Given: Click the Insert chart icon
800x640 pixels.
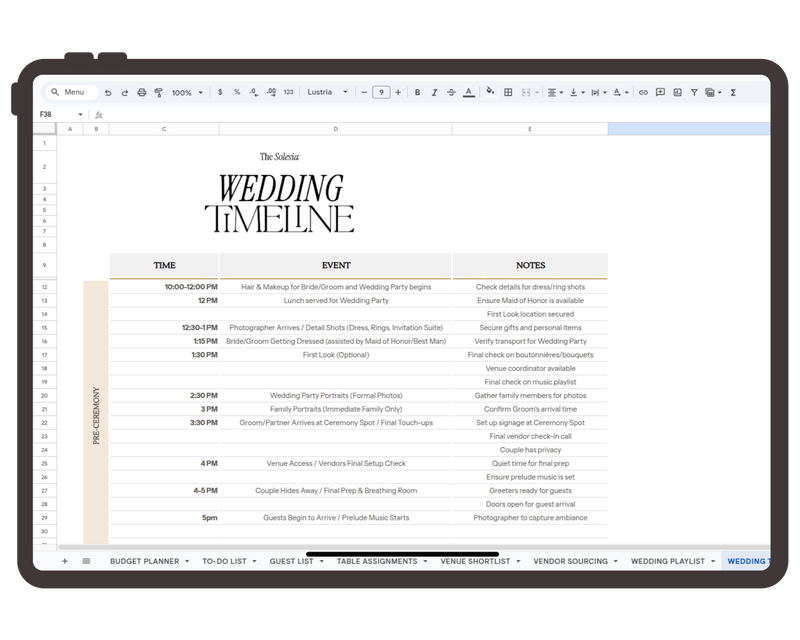Looking at the screenshot, I should point(677,92).
